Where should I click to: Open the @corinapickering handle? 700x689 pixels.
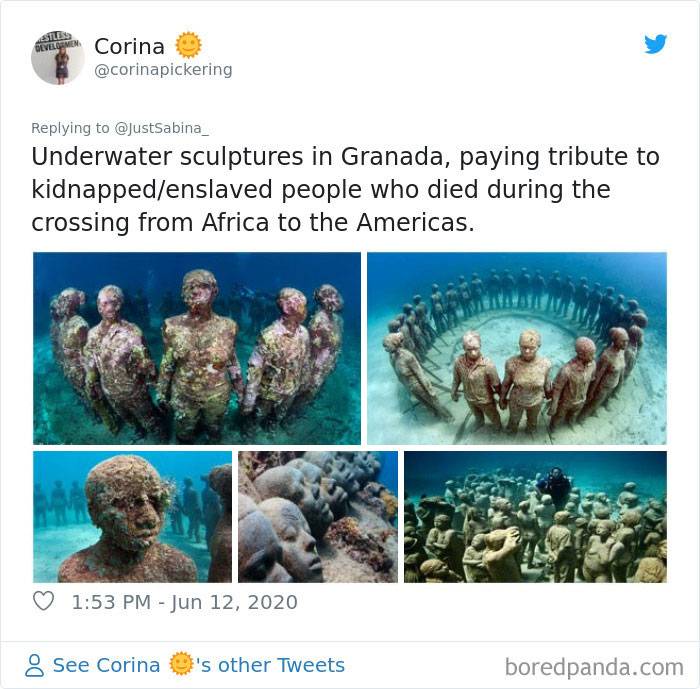(x=163, y=70)
